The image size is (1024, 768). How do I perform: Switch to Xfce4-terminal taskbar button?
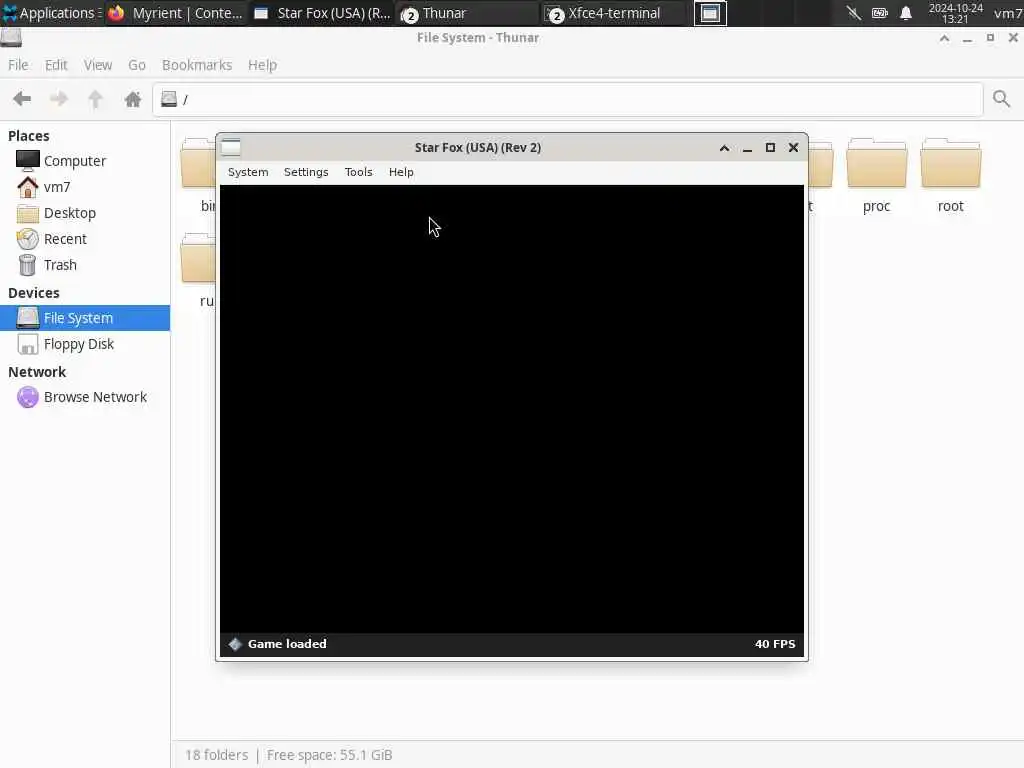click(x=613, y=13)
